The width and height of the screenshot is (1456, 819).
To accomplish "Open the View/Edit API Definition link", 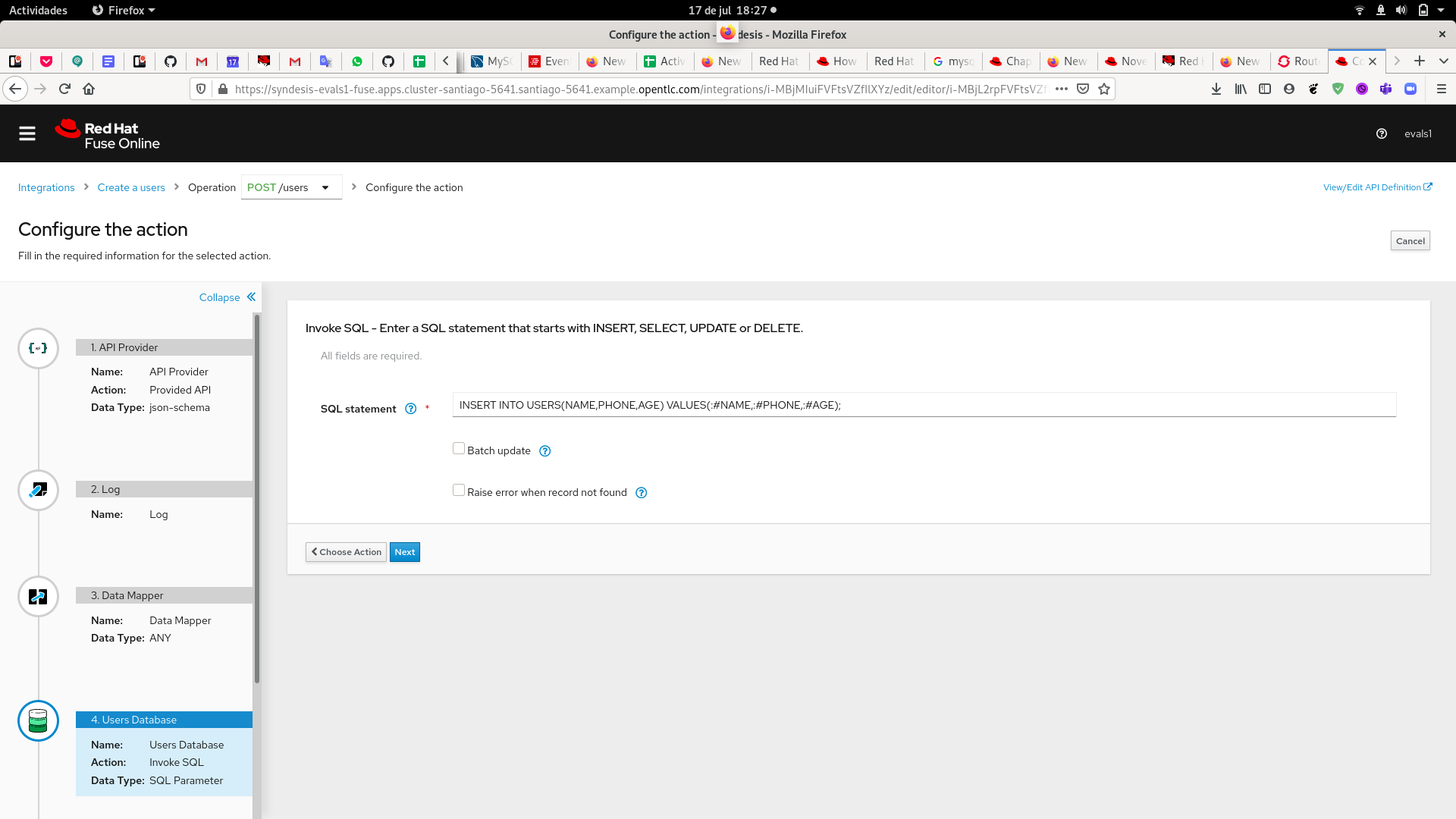I will pyautogui.click(x=1377, y=186).
